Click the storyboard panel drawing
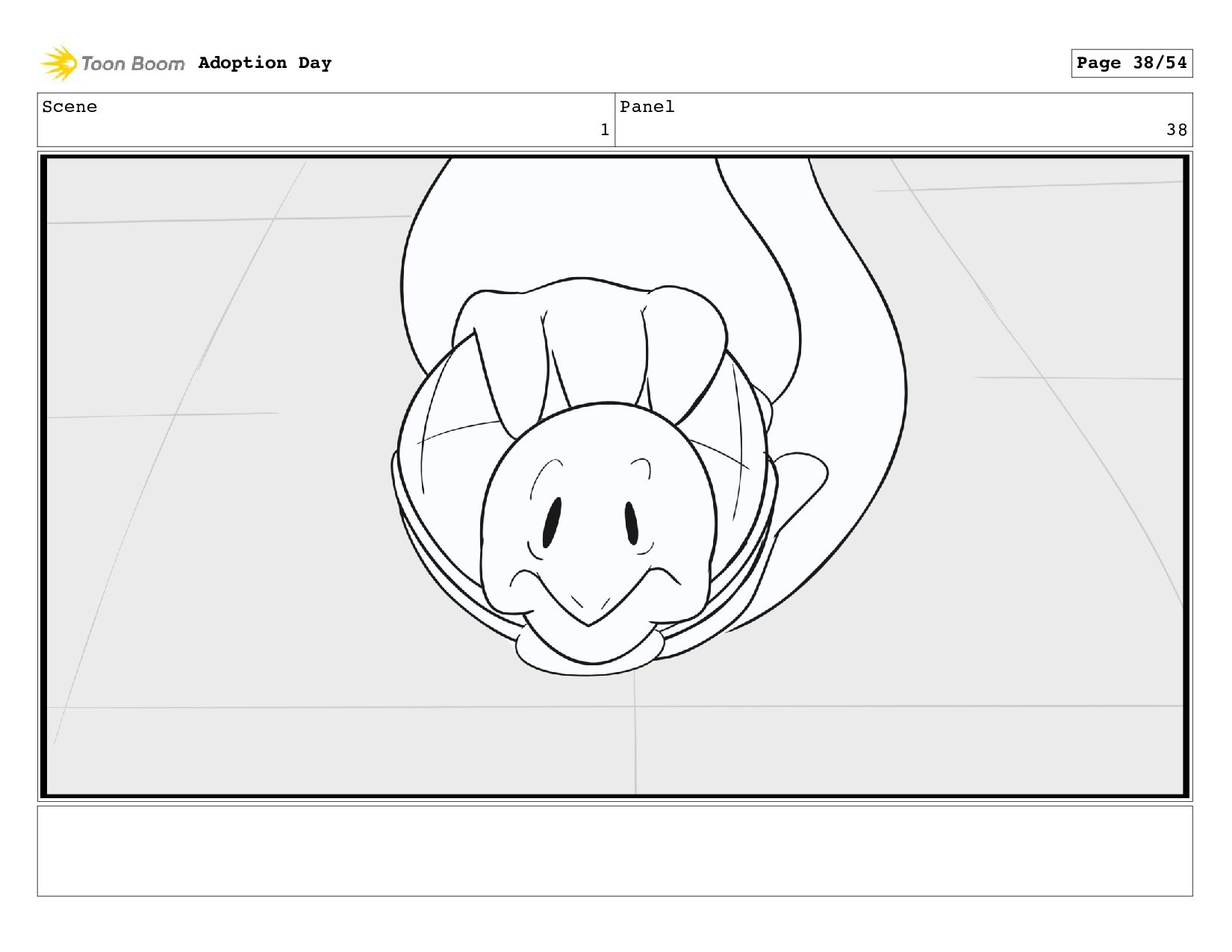 [x=615, y=476]
